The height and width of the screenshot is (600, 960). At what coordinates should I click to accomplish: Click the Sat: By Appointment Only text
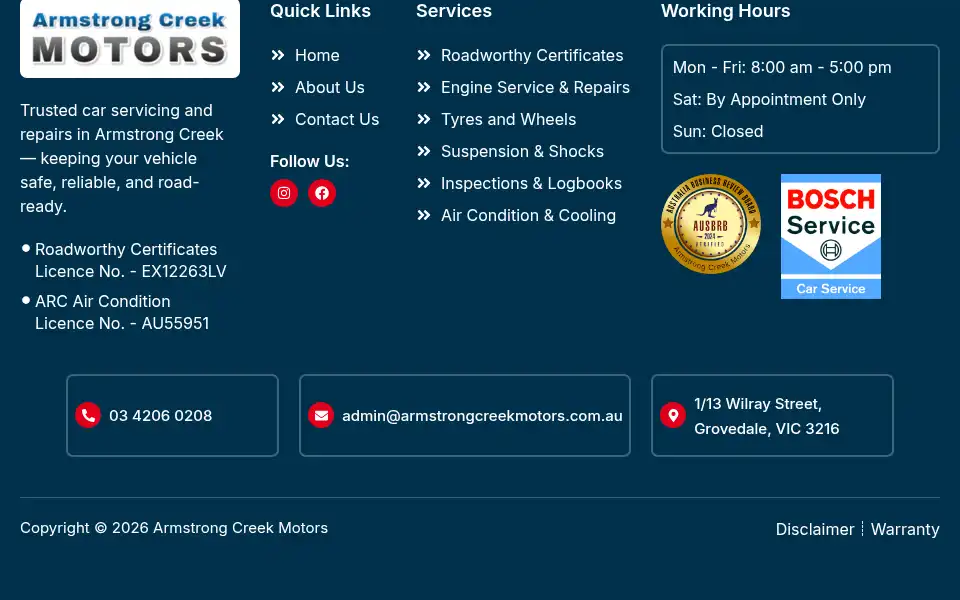pyautogui.click(x=769, y=99)
